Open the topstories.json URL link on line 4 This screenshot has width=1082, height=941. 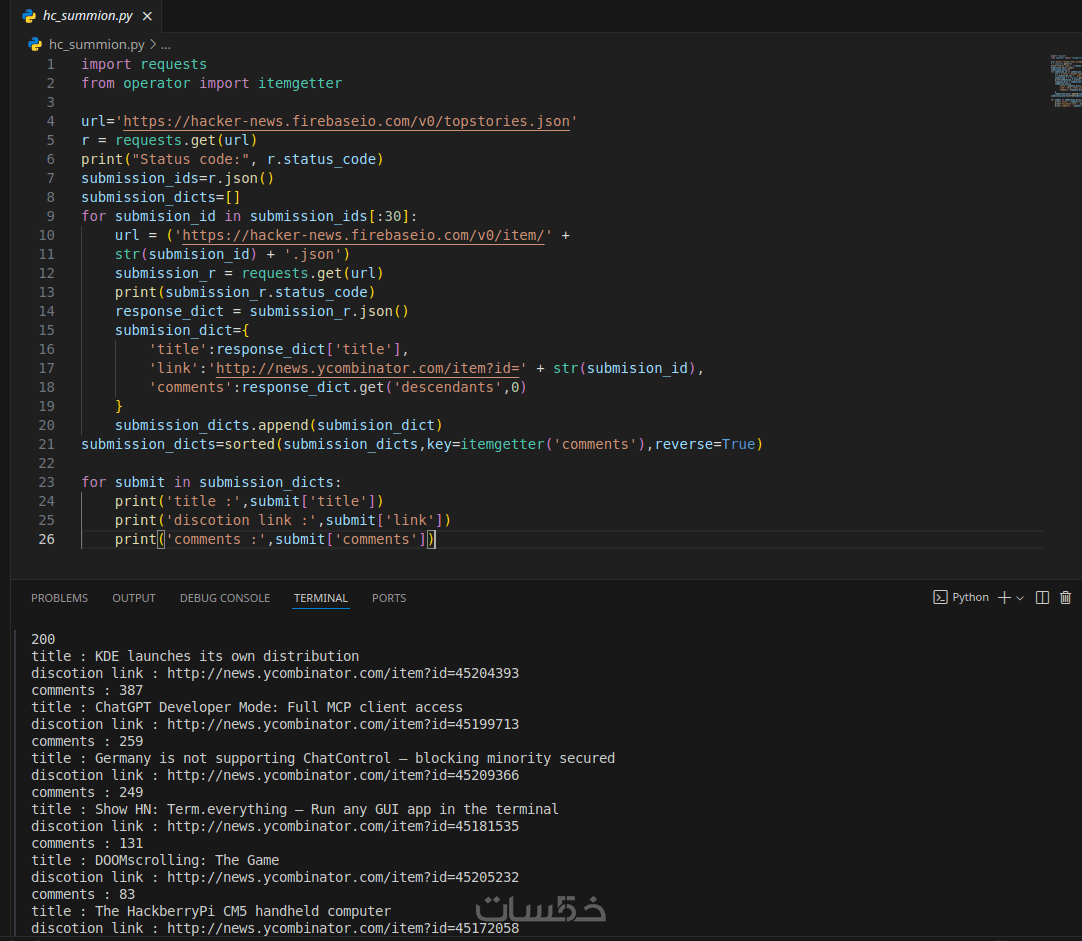[x=346, y=121]
